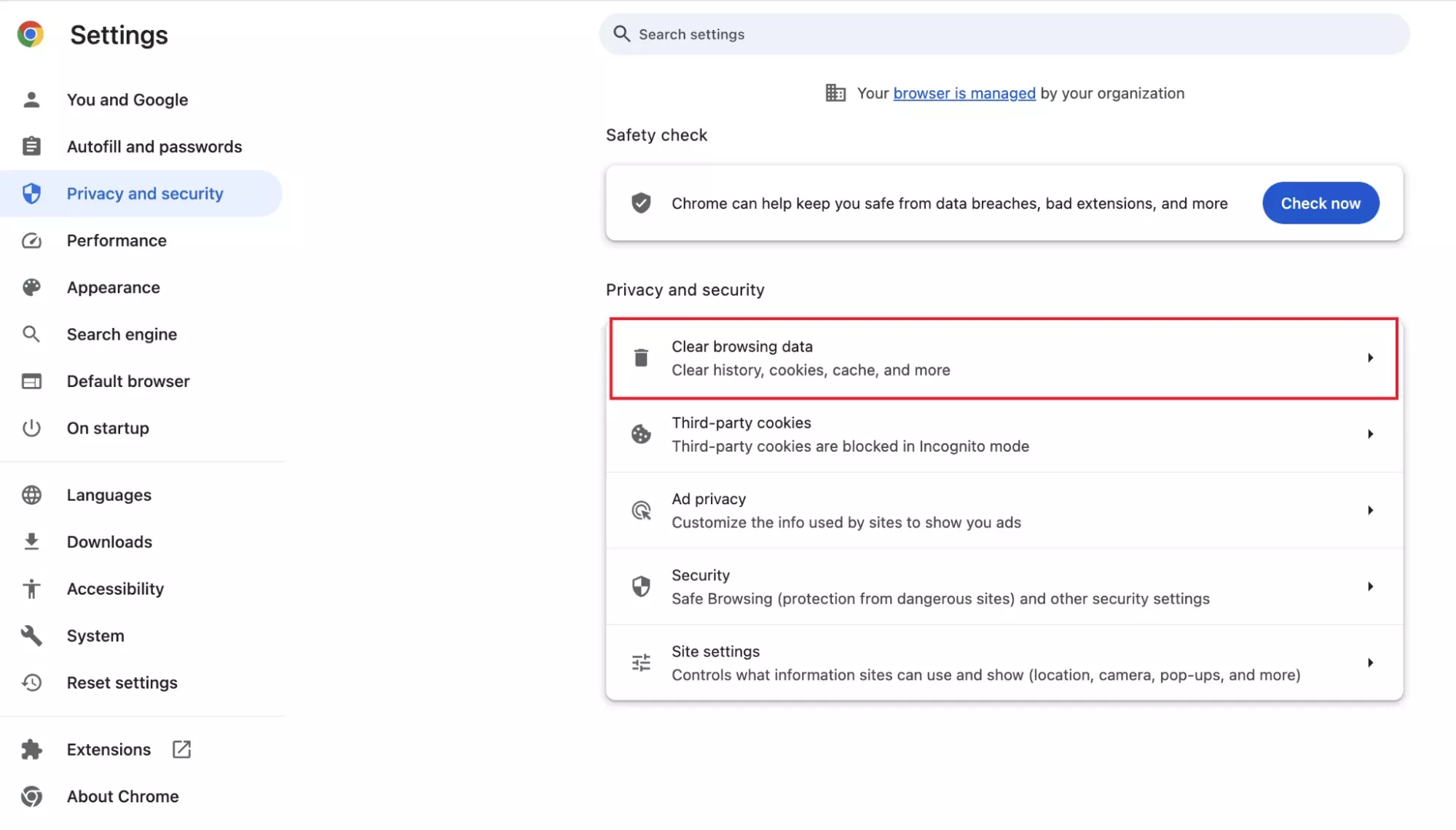The image size is (1456, 830).
Task: Click the Security shield icon in the list
Action: pos(640,587)
